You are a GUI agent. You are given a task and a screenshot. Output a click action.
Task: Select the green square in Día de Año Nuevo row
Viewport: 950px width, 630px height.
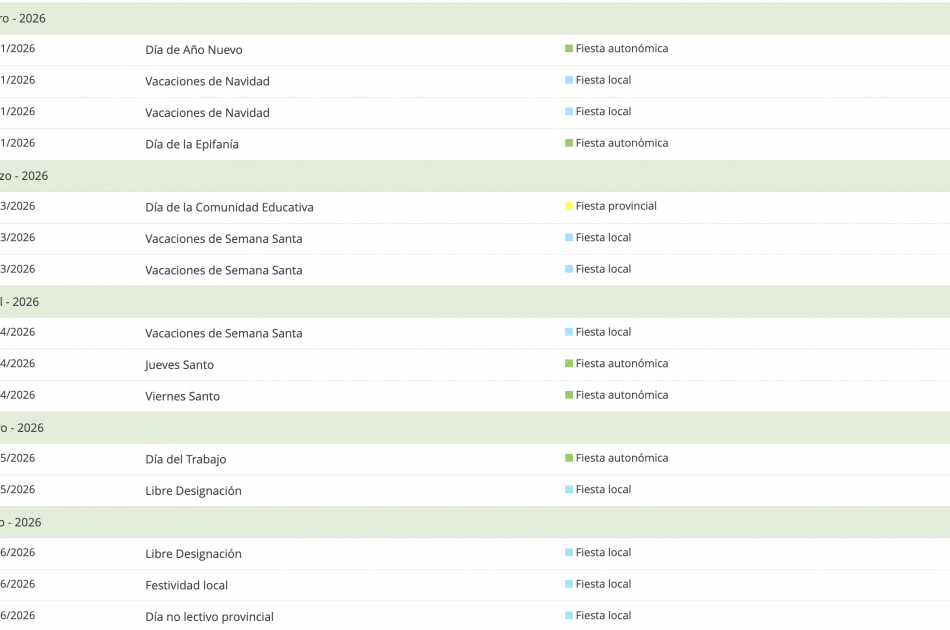pos(569,49)
